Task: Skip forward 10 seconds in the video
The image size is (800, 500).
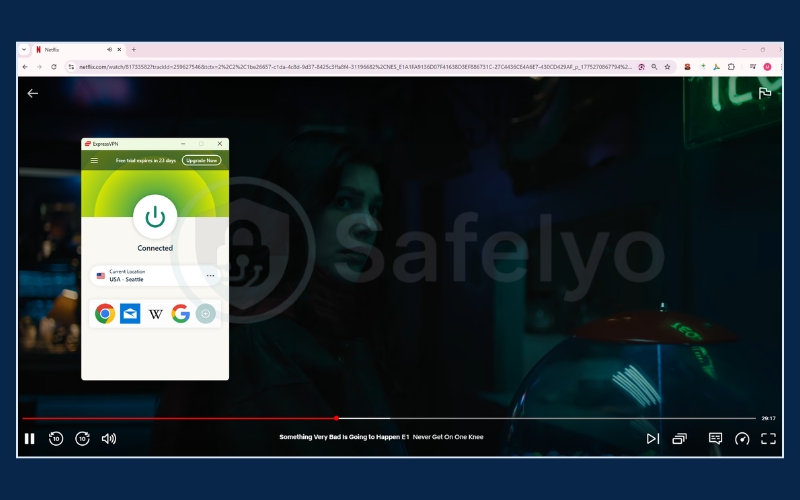Action: (x=82, y=438)
